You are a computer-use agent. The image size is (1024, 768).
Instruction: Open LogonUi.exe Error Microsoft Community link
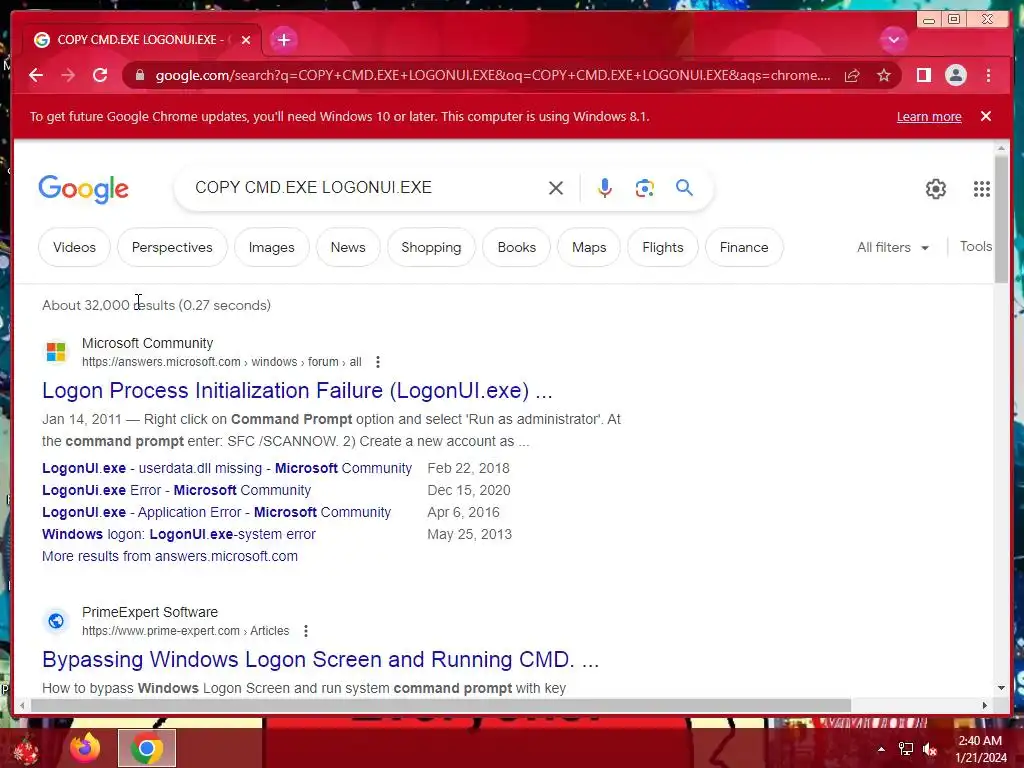[176, 490]
